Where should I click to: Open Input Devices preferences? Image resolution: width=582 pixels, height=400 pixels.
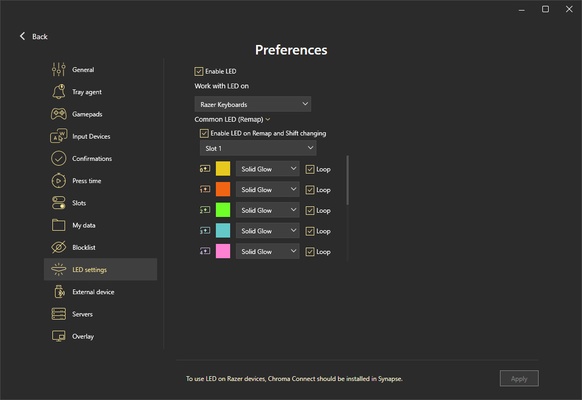tap(100, 136)
